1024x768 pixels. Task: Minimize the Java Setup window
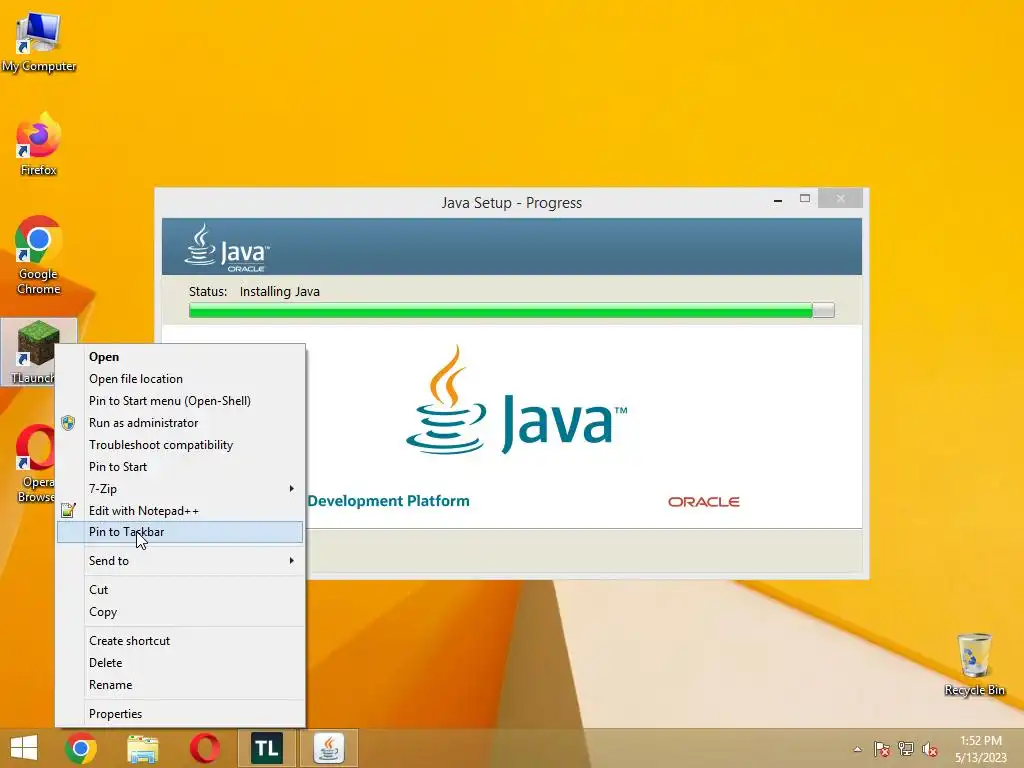click(x=778, y=199)
